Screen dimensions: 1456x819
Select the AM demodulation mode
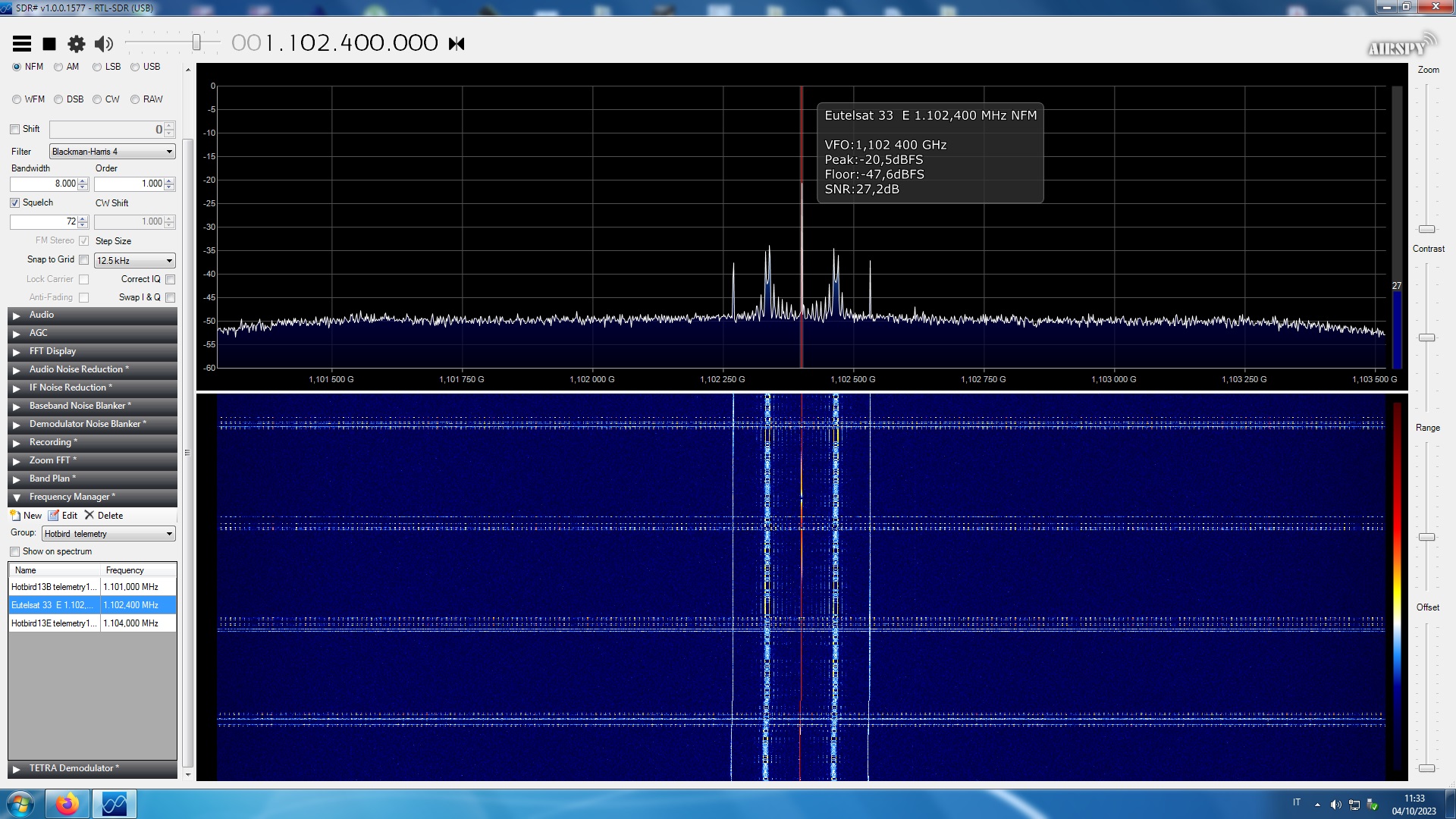59,67
